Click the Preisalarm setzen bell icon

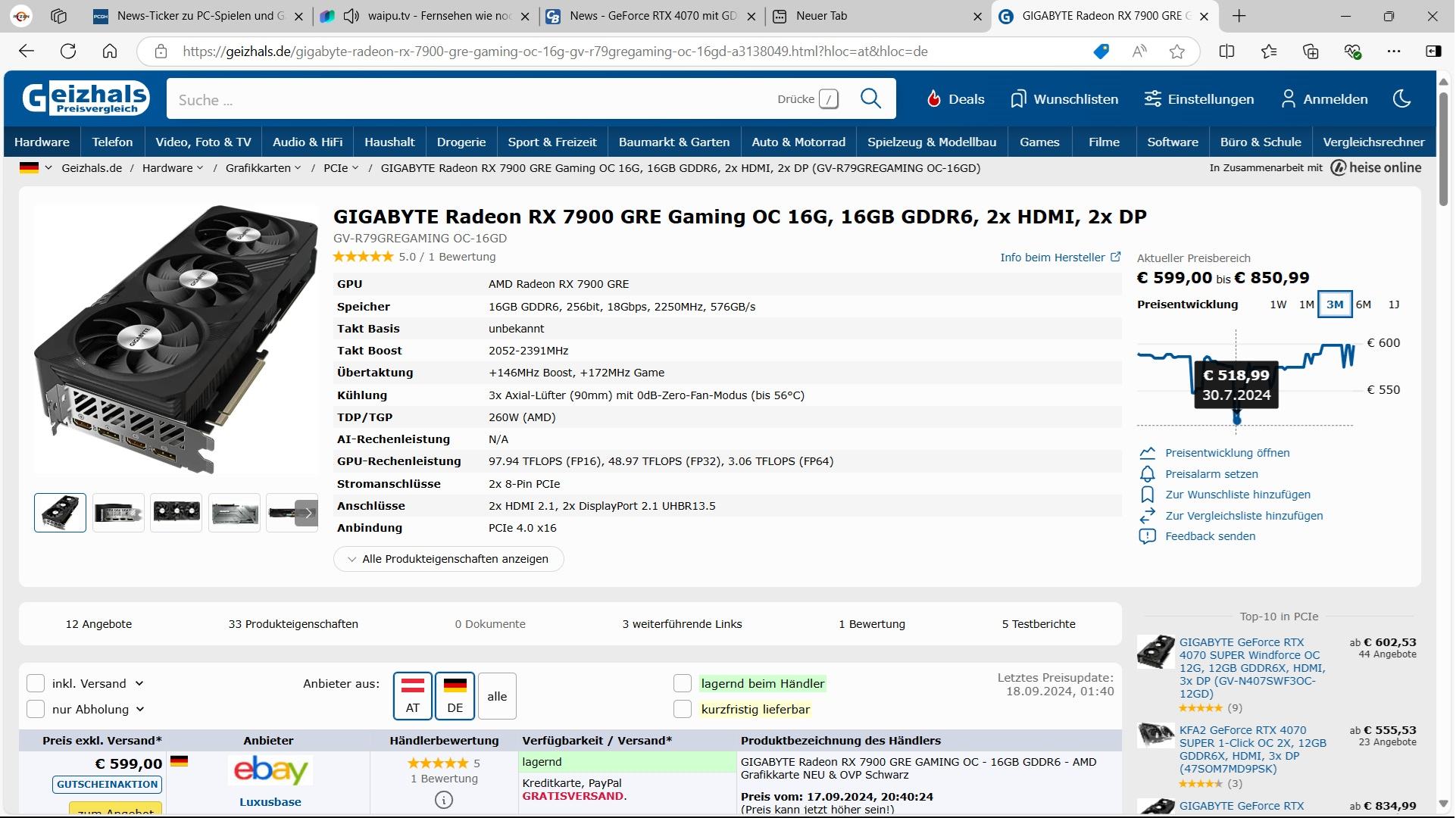tap(1147, 474)
